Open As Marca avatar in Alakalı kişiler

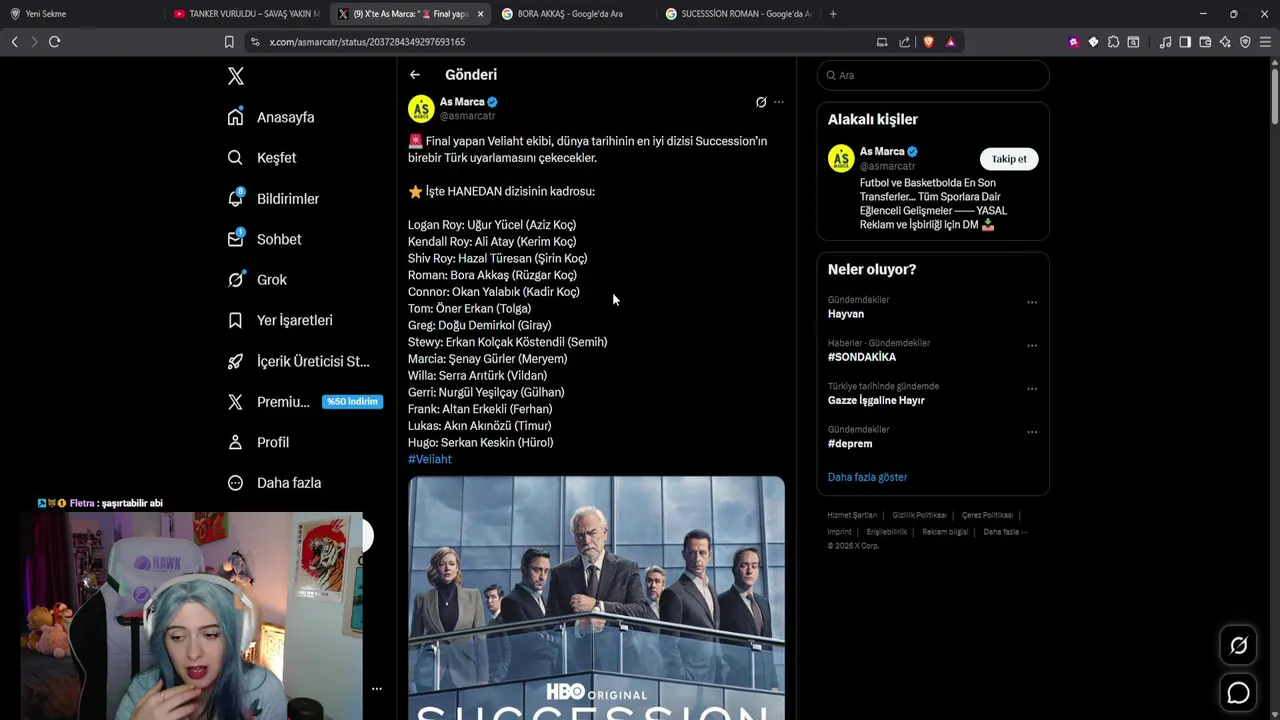tap(841, 158)
